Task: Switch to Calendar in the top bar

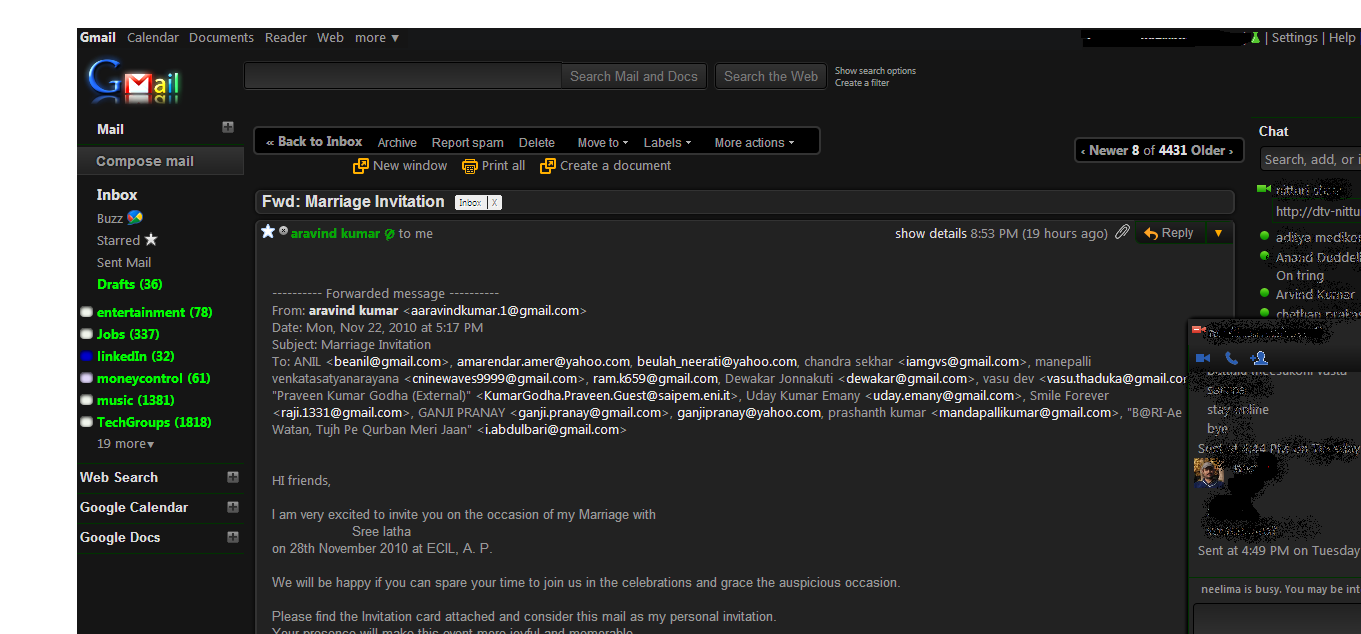Action: (x=153, y=38)
